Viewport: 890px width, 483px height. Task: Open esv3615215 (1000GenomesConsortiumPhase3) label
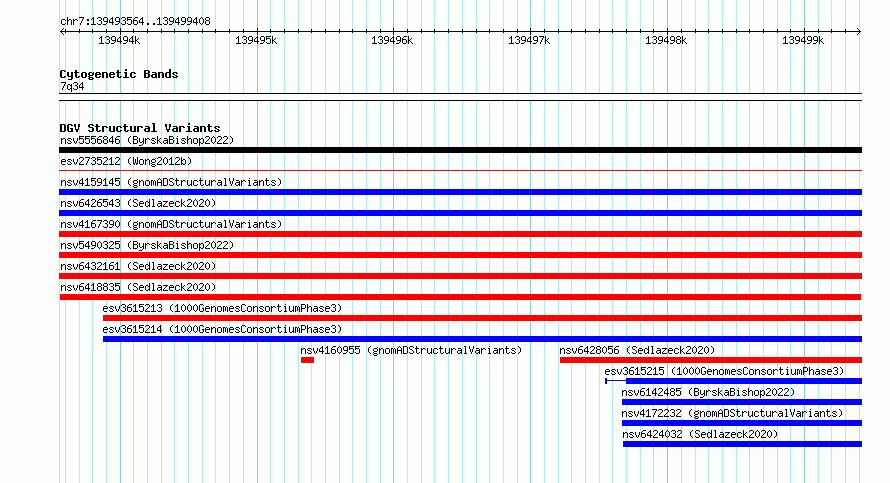724,371
